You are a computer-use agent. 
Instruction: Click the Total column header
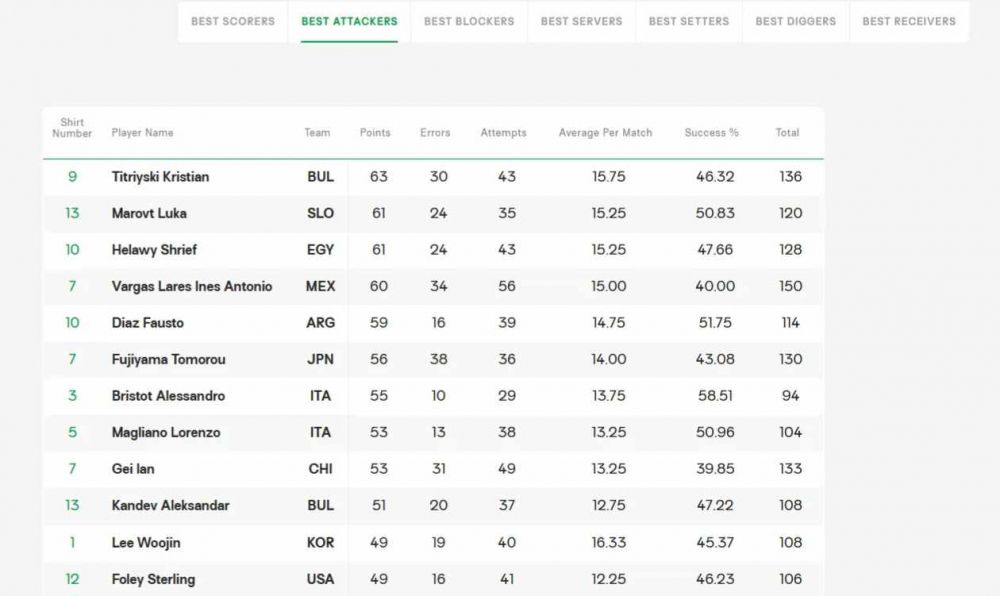click(787, 133)
